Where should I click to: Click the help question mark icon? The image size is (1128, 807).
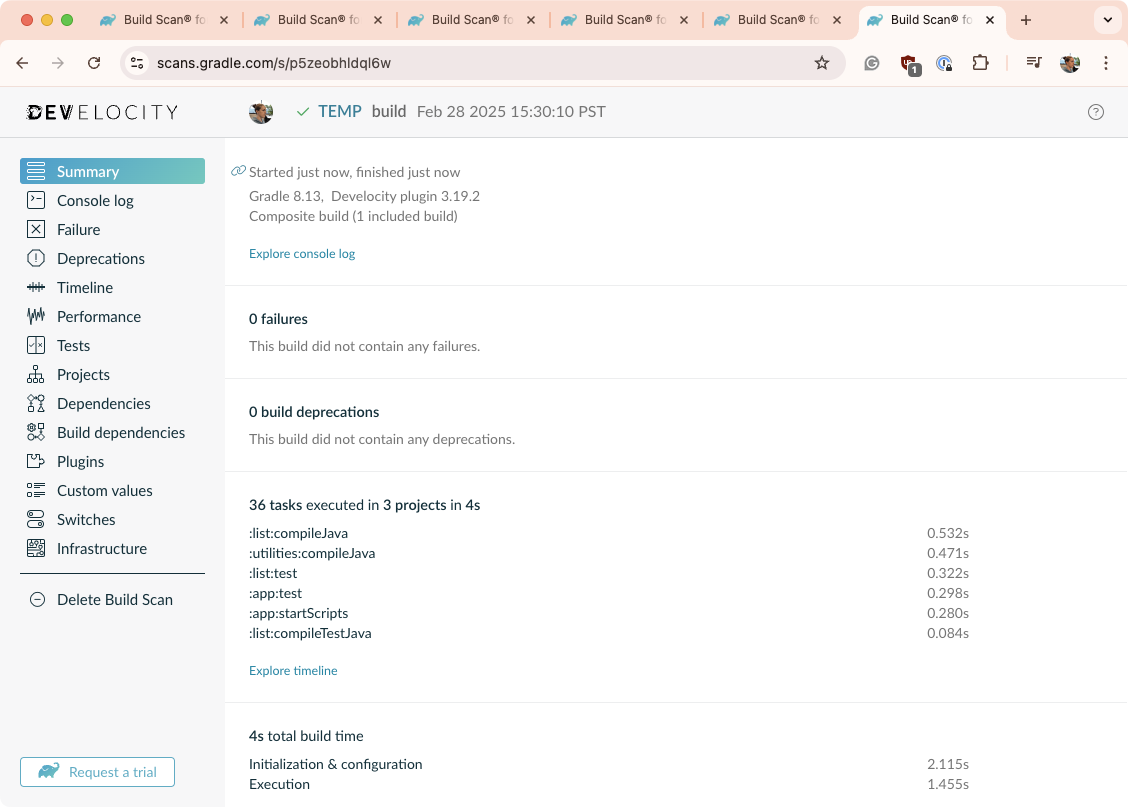(x=1095, y=112)
